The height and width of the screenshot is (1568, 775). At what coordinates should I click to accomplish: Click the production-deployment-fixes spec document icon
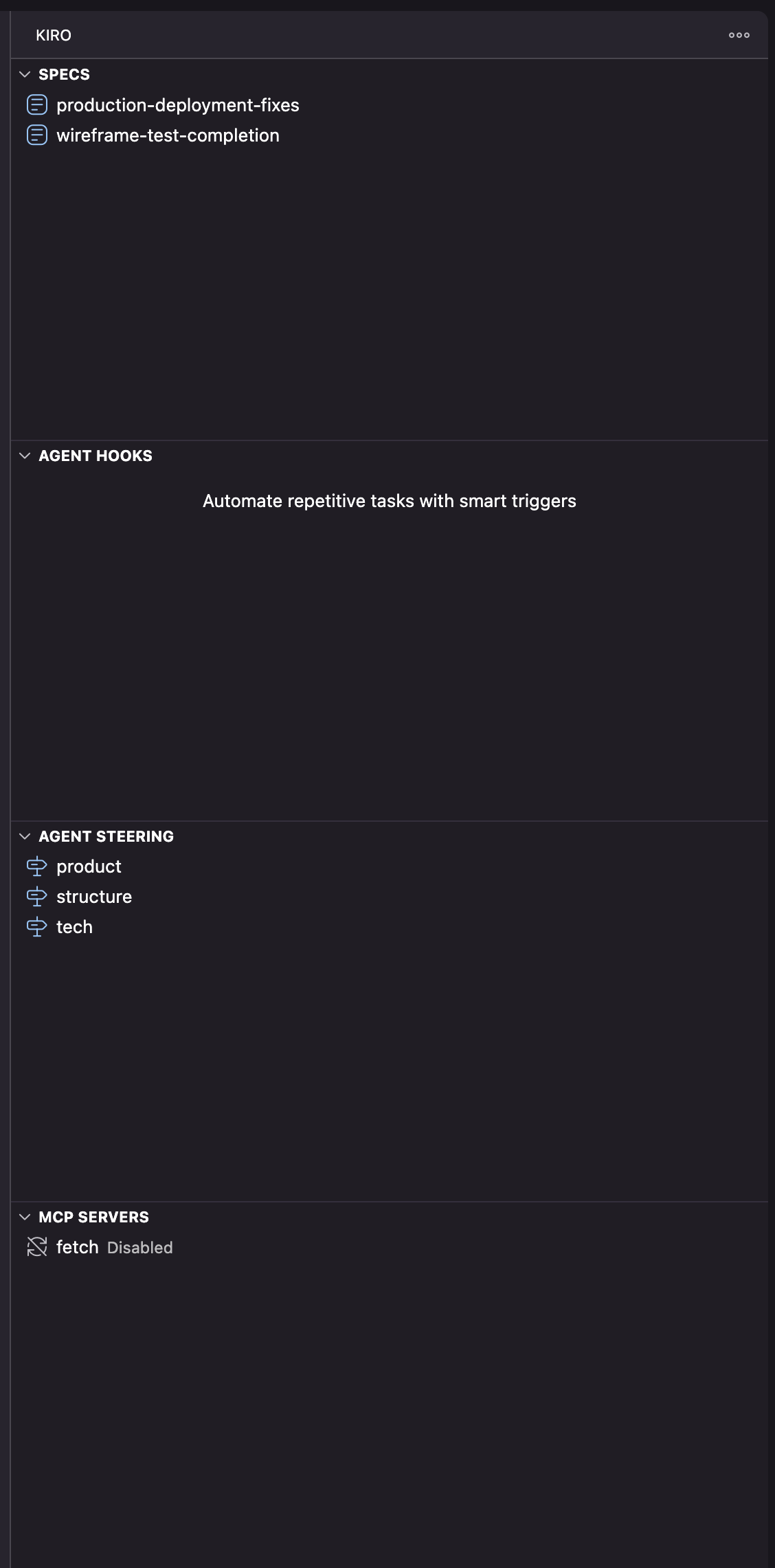(37, 105)
